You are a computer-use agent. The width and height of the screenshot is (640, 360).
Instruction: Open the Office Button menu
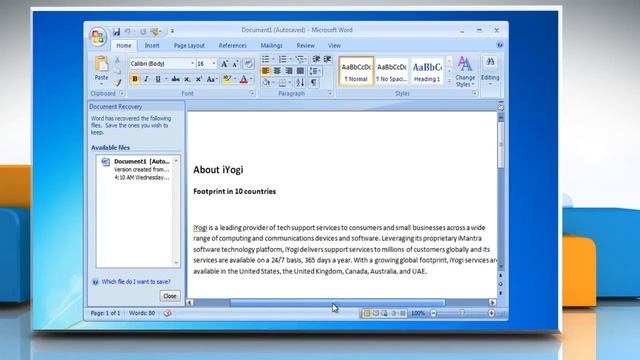(98, 37)
